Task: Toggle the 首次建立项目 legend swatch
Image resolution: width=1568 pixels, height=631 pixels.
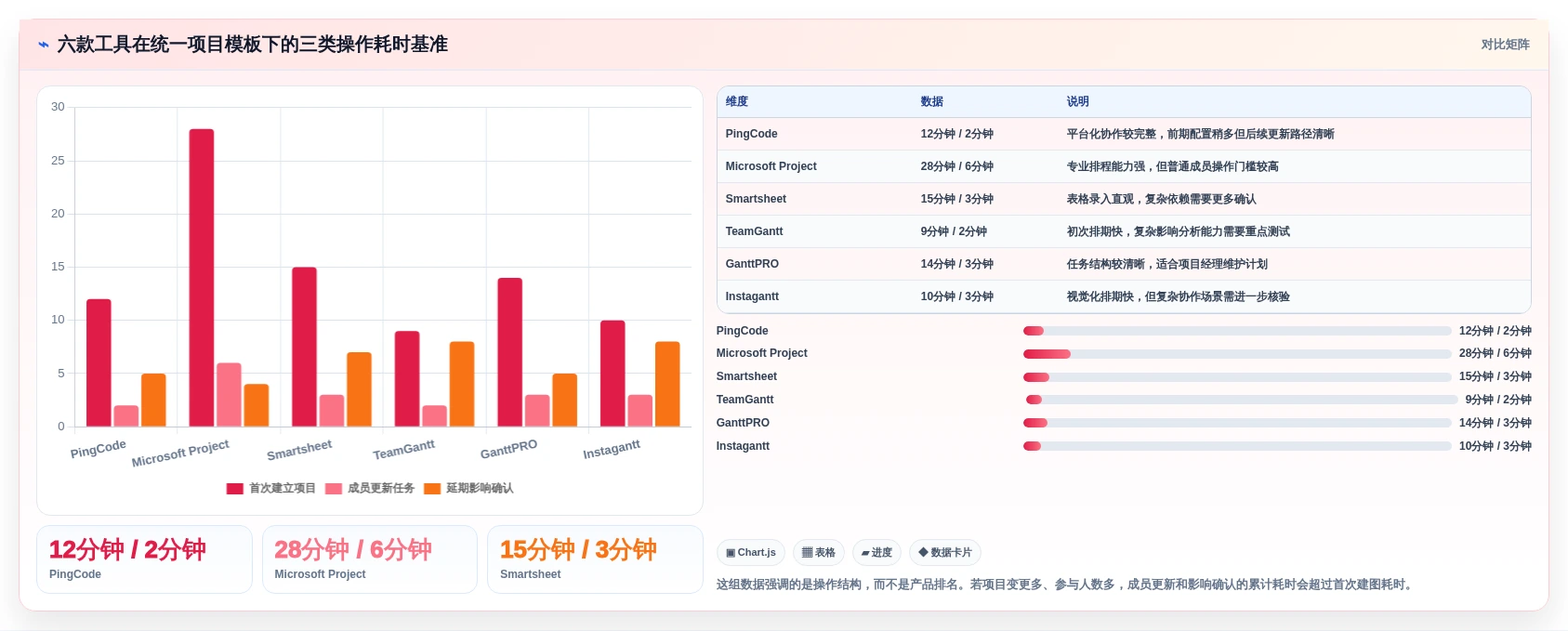Action: click(x=235, y=489)
